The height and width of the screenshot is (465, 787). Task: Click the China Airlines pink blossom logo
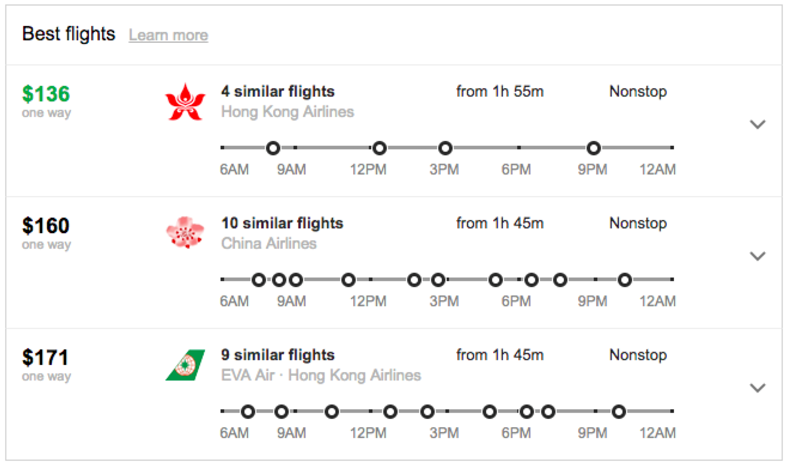coord(185,232)
